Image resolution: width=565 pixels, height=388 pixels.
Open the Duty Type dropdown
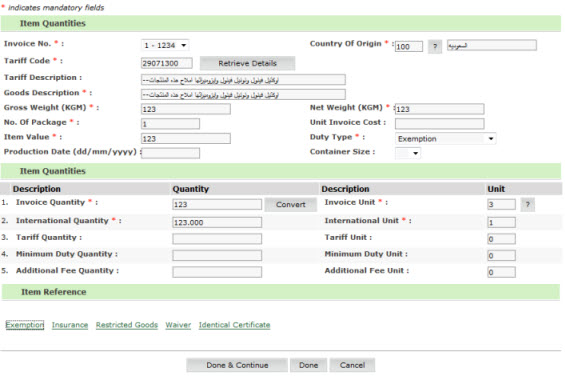tap(445, 139)
